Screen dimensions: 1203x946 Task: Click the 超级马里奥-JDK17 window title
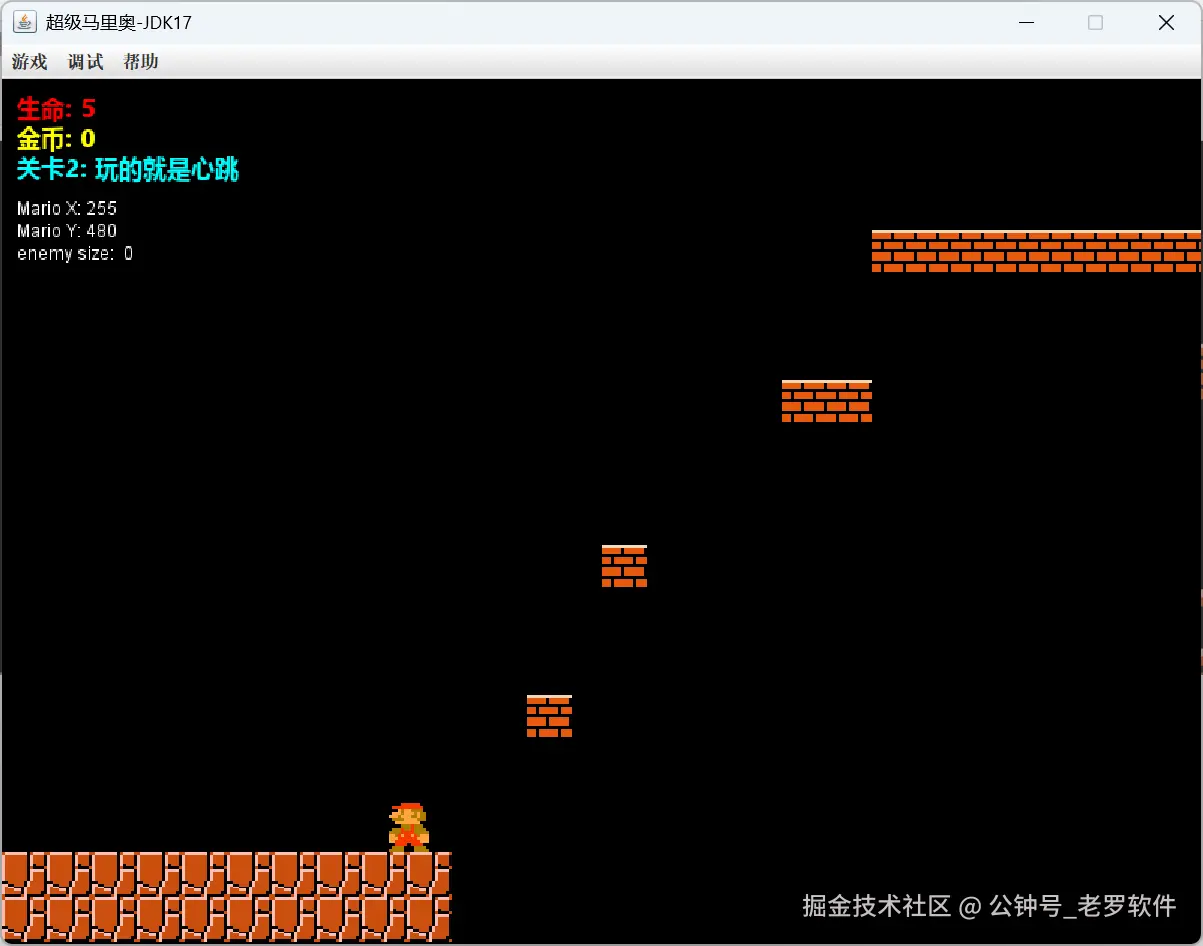119,22
